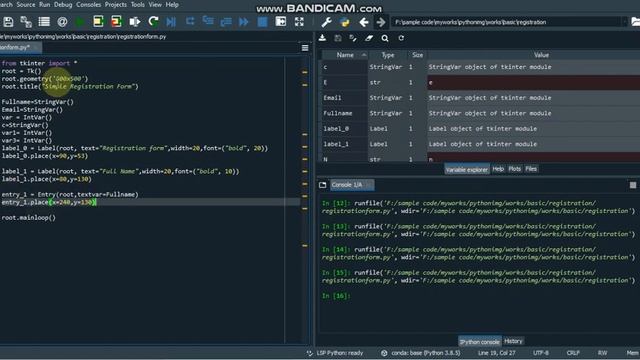Click the console interrupt kernel square icon
640x360 pixels.
click(x=633, y=185)
